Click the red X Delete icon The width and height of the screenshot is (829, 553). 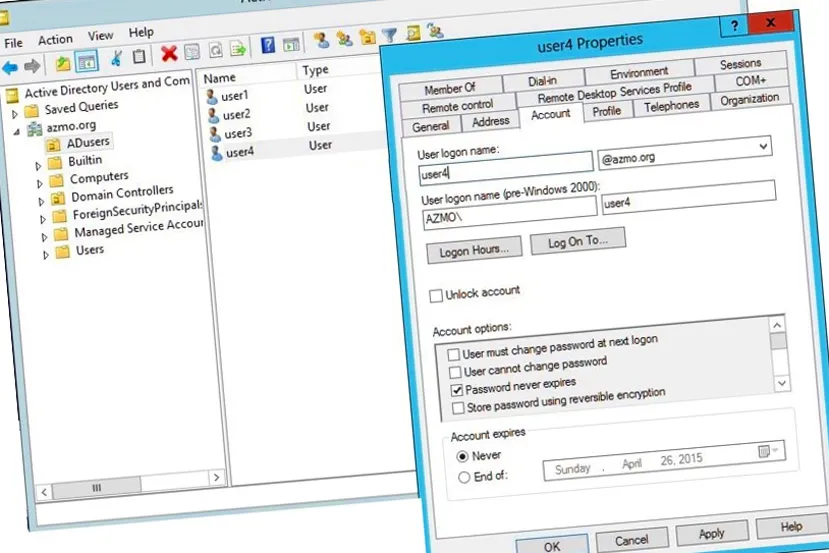169,53
